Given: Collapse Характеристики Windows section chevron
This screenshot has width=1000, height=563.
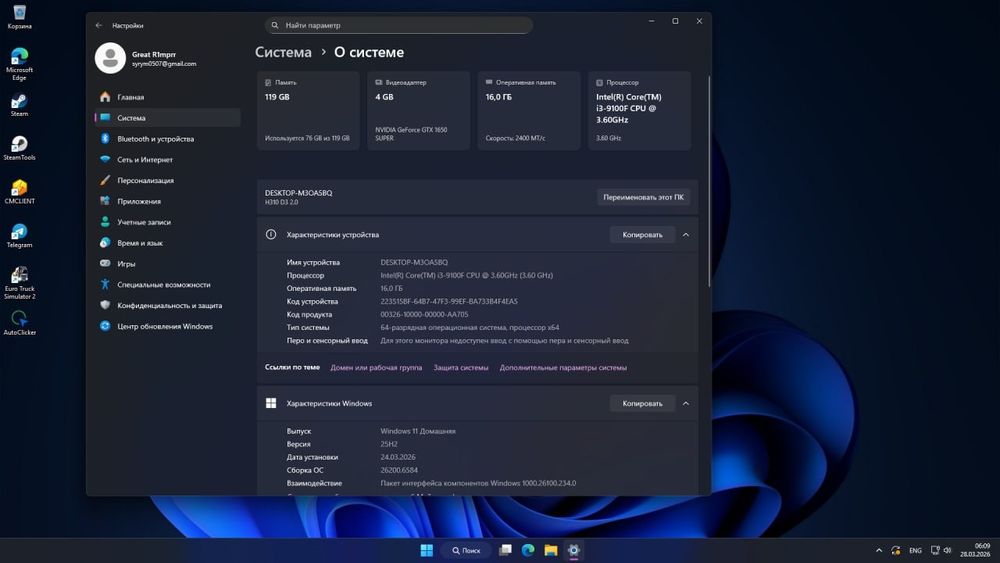Looking at the screenshot, I should click(686, 404).
